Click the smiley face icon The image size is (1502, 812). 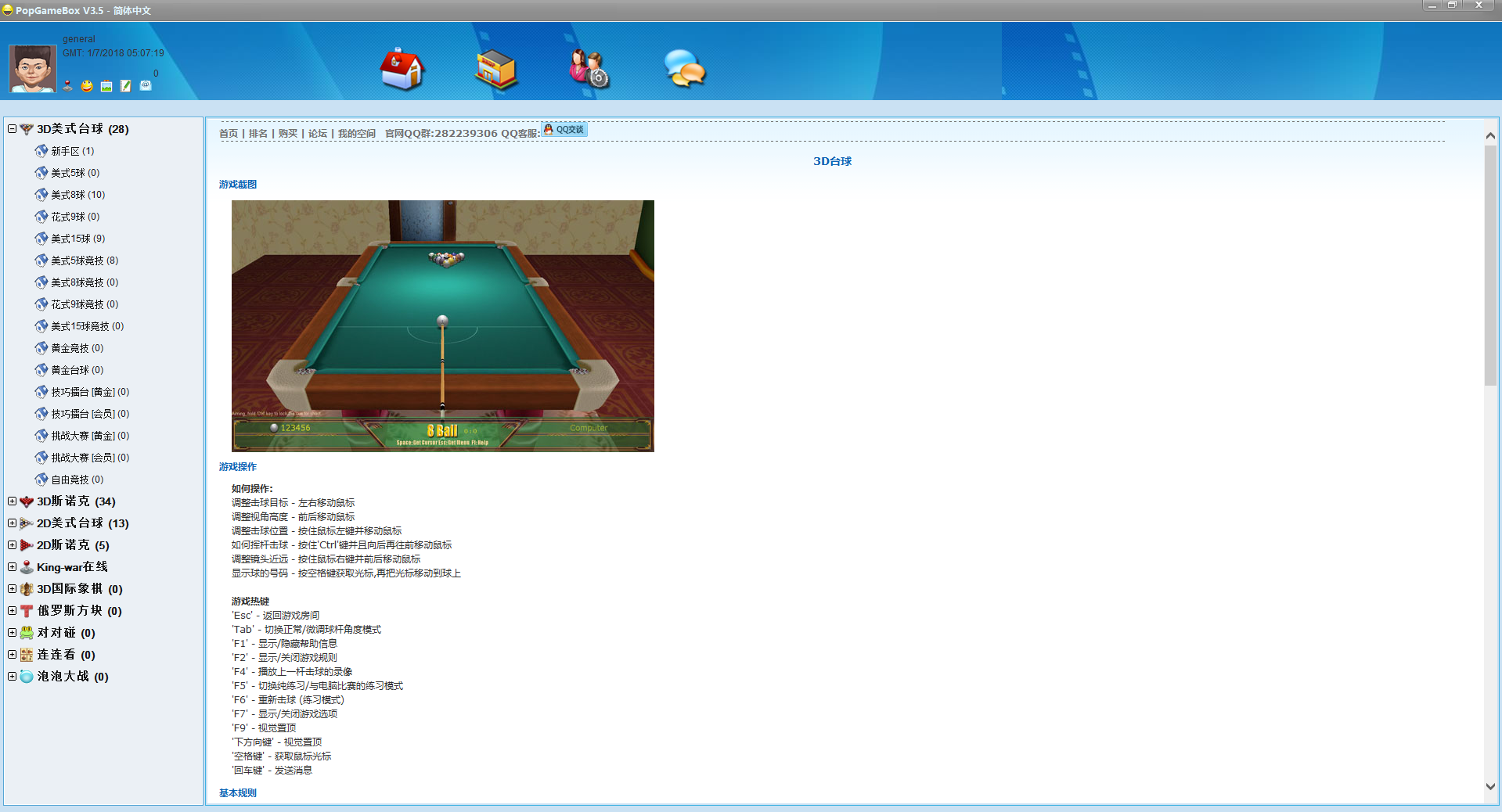pos(87,86)
